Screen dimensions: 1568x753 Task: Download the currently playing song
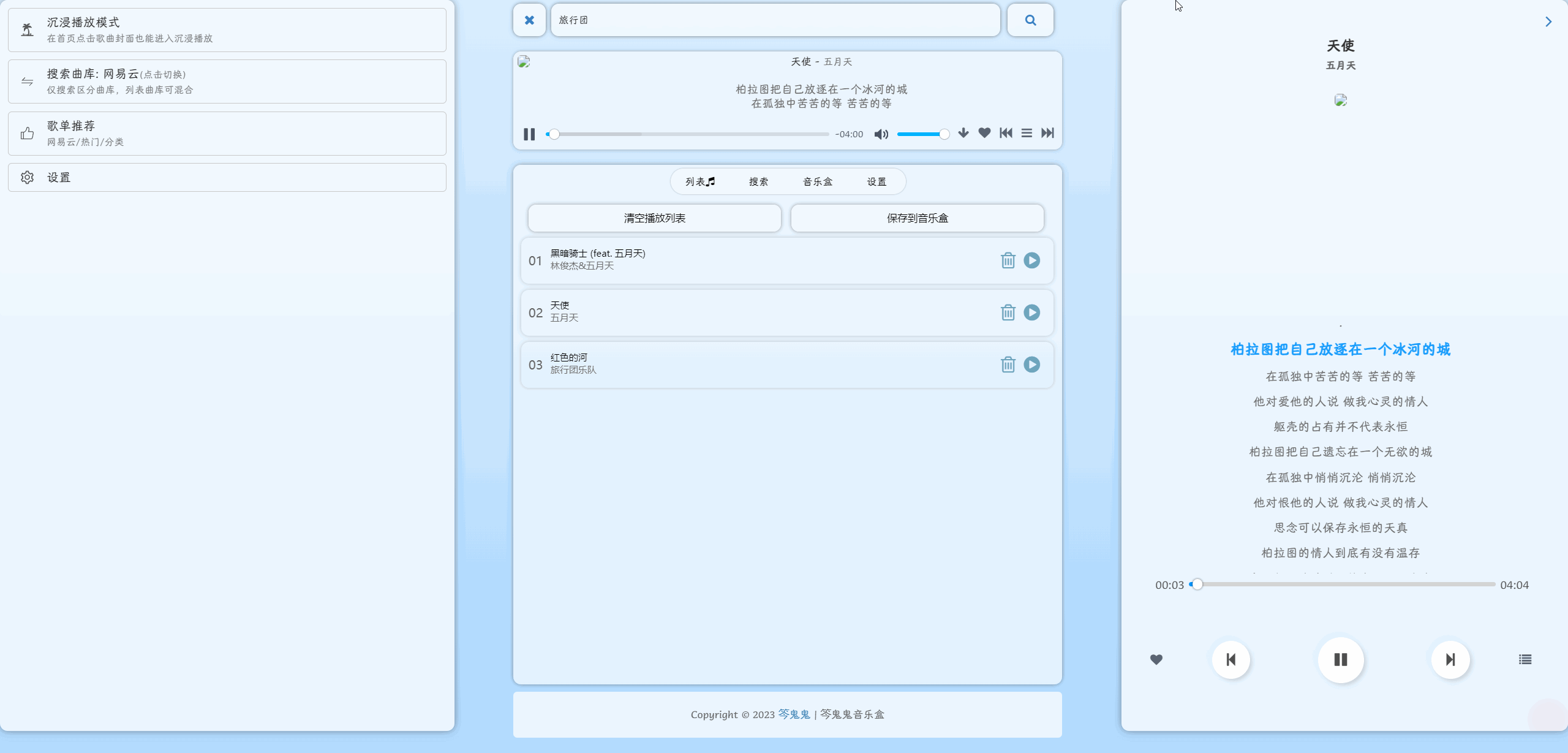963,133
